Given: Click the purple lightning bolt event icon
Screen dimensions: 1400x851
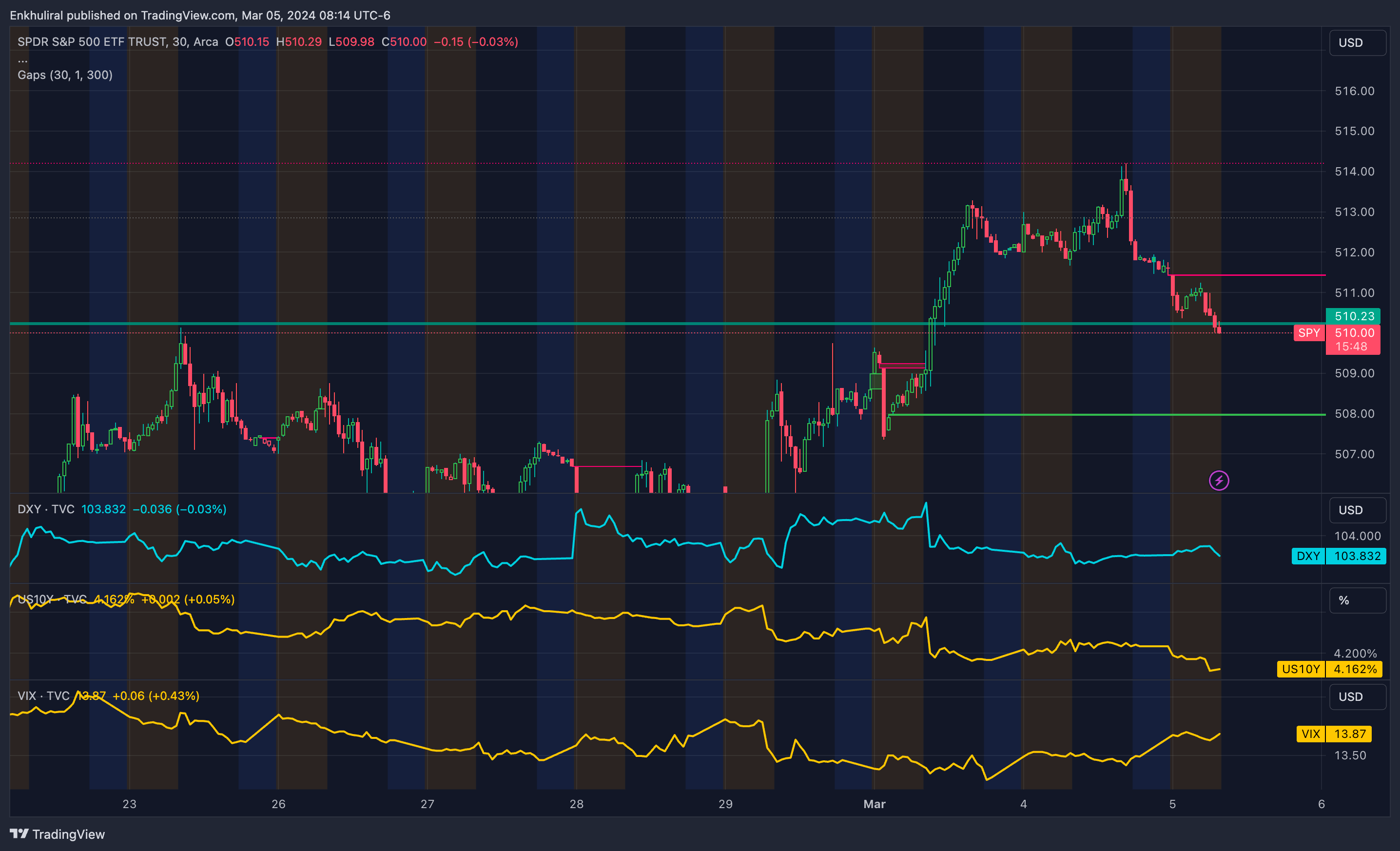Looking at the screenshot, I should tap(1219, 481).
